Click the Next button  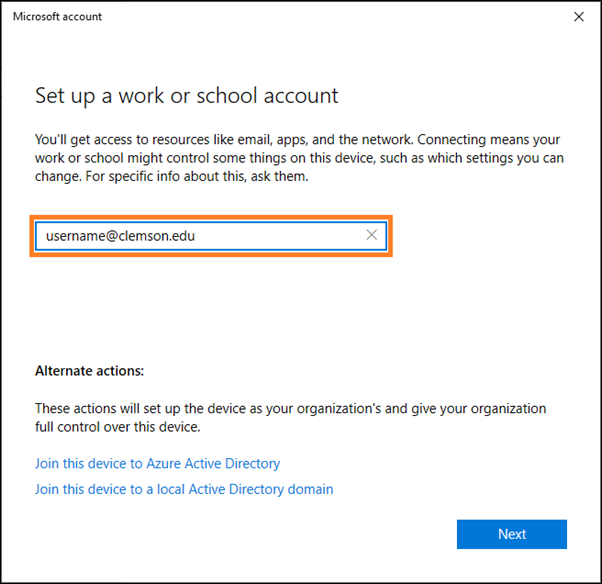point(511,534)
